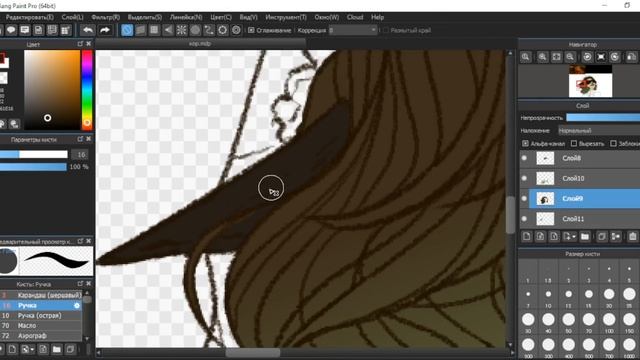Hide the Слой11 layer

pyautogui.click(x=524, y=219)
